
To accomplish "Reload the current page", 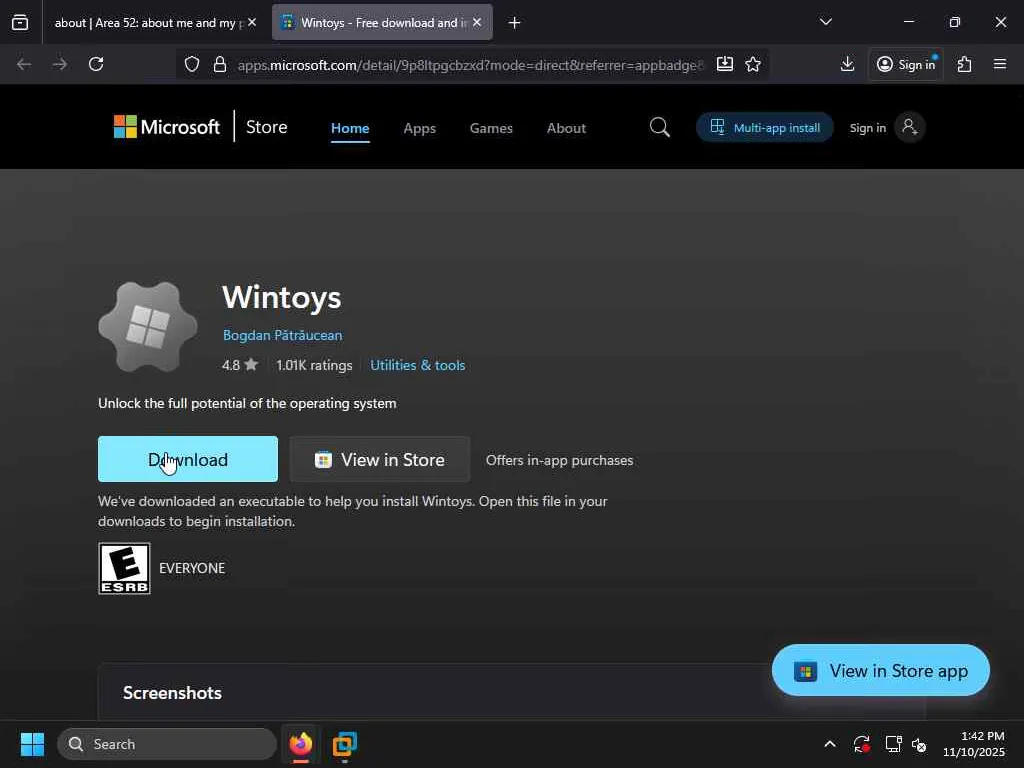I will click(x=96, y=64).
